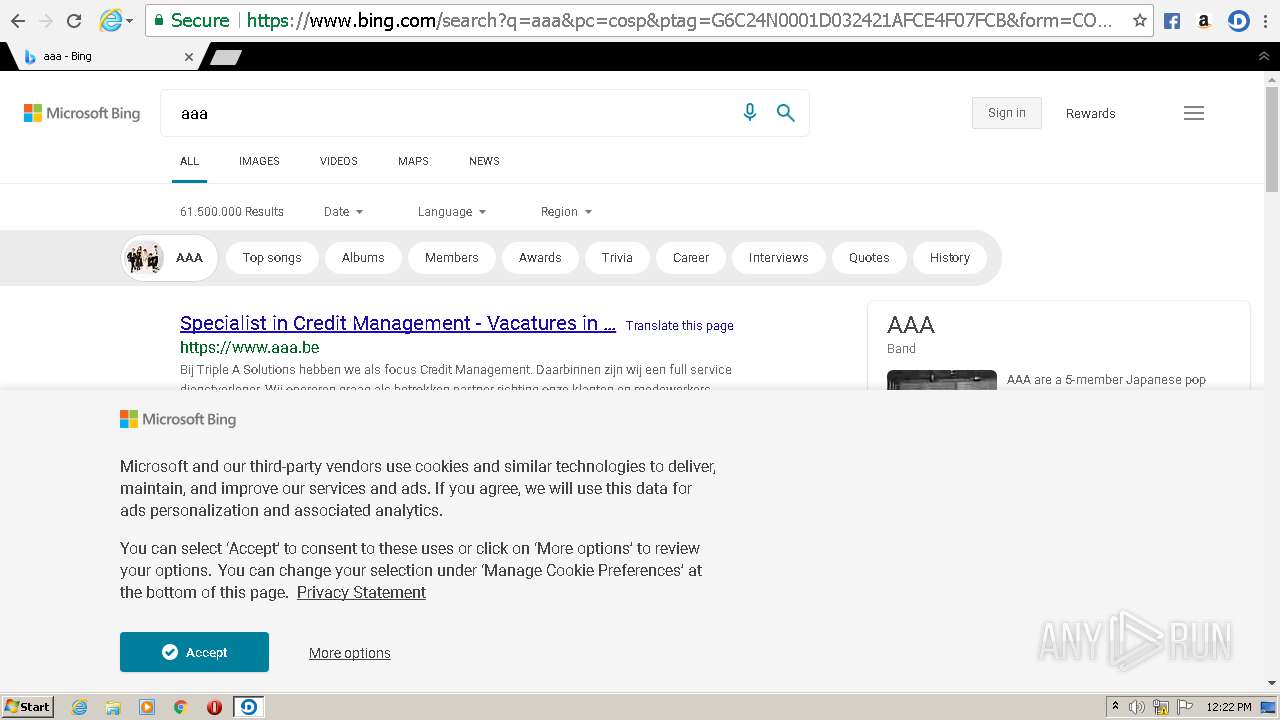1280x720 pixels.
Task: Click the Start button
Action: tap(28, 707)
